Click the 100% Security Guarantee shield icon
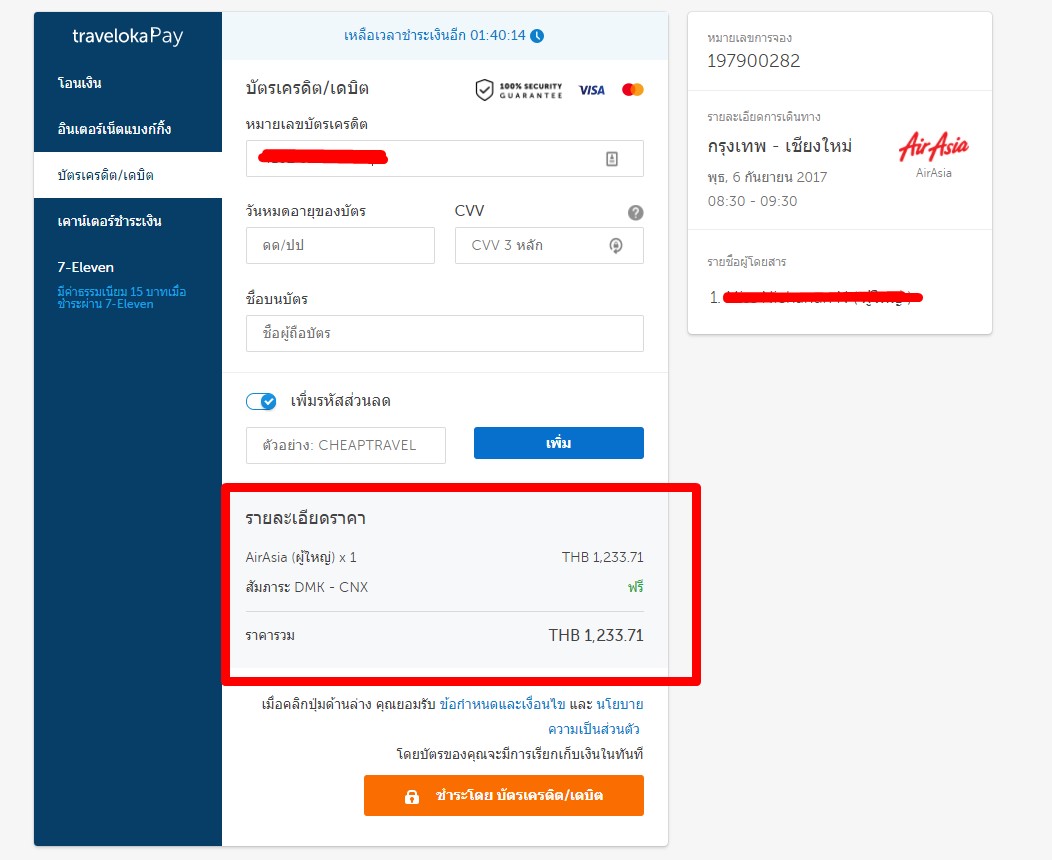 tap(484, 90)
